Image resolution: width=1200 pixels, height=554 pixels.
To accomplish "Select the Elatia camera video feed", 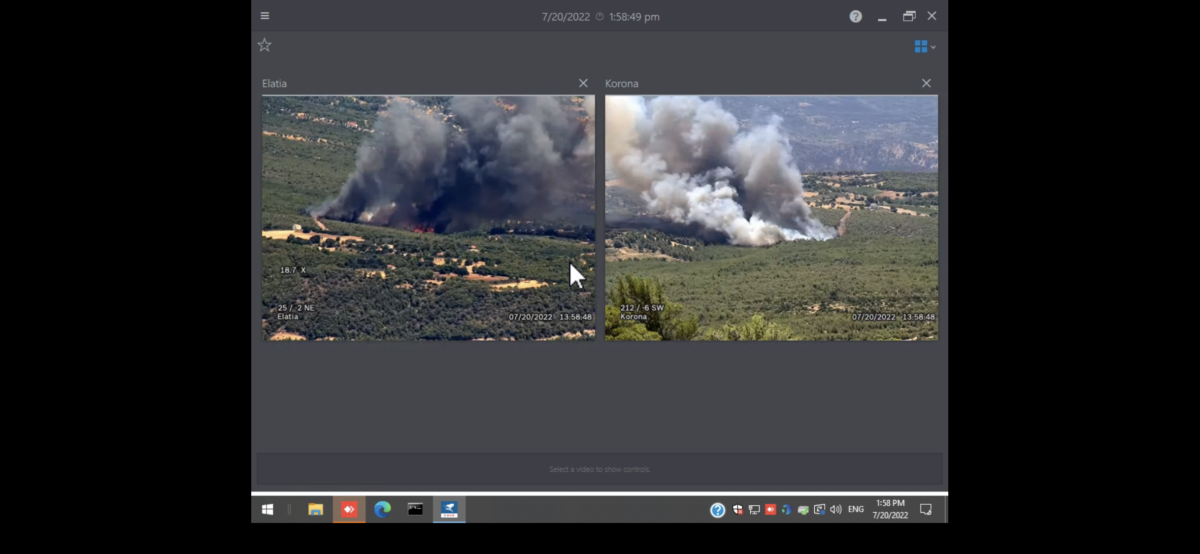I will (428, 217).
